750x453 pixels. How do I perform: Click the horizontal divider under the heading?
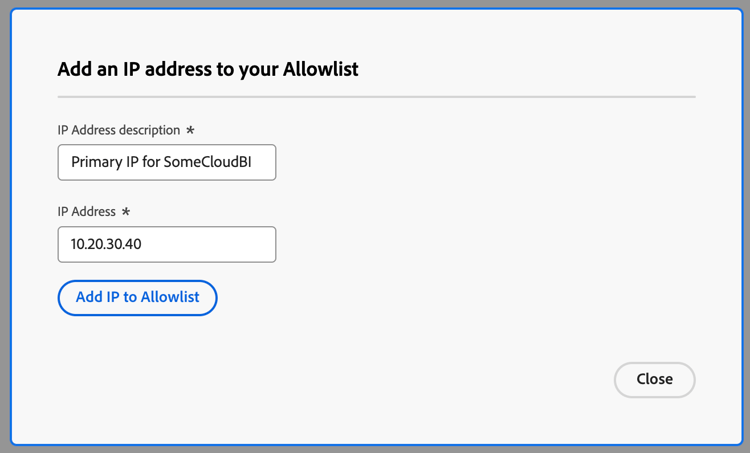[376, 97]
